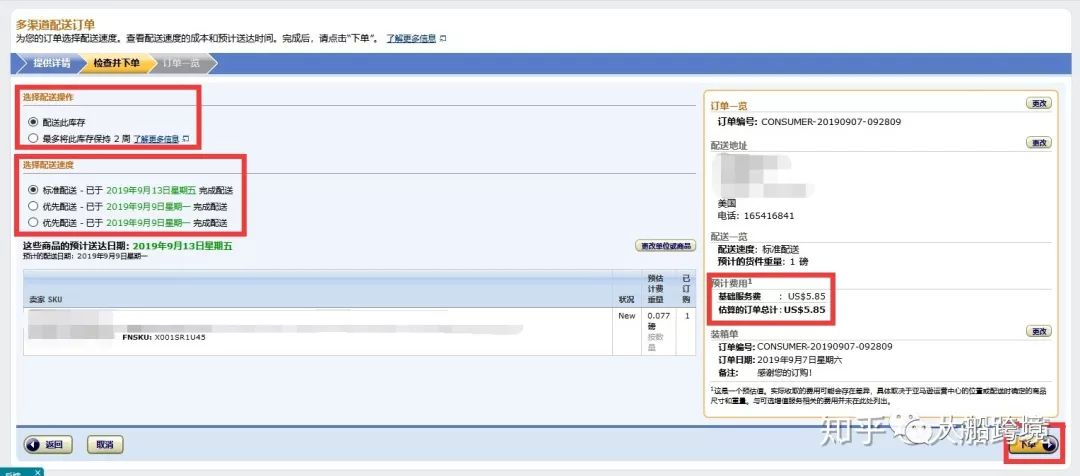Click 基础服务费 US$5.85 line
Screen dimensions: 1080x476
click(x=771, y=297)
